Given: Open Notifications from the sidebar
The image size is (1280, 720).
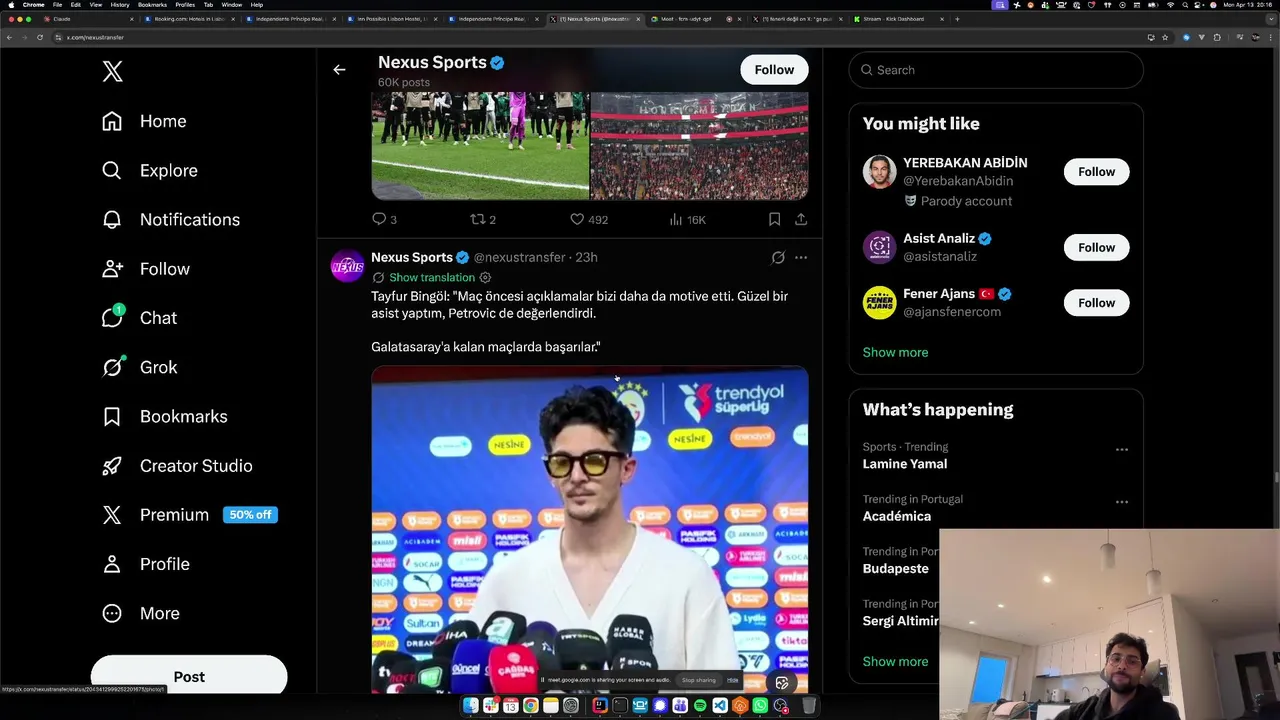Looking at the screenshot, I should click(171, 219).
